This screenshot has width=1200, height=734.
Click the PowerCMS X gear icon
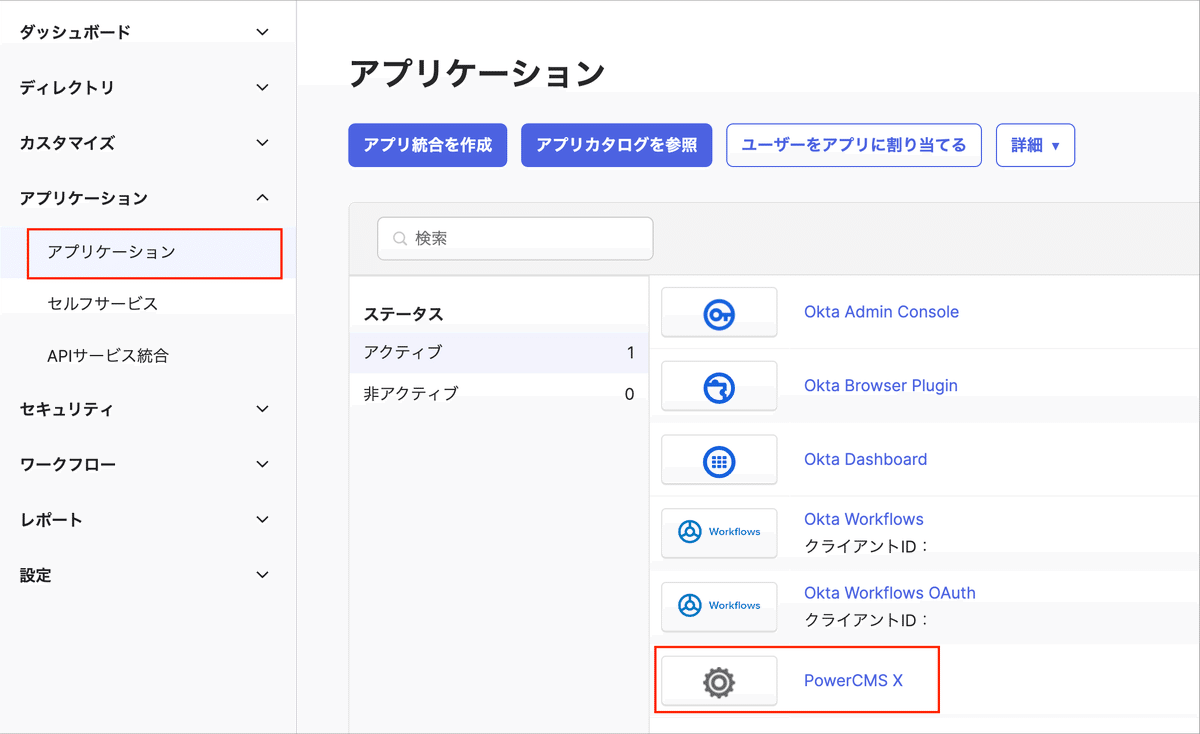[x=719, y=682]
